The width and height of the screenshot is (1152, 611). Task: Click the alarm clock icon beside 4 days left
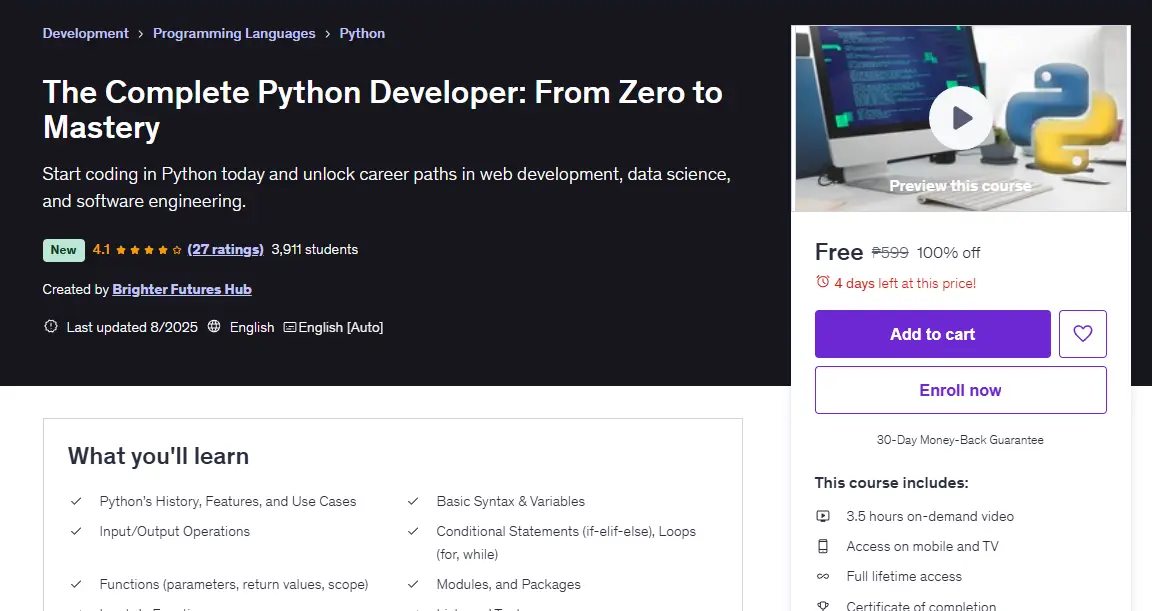tap(823, 282)
